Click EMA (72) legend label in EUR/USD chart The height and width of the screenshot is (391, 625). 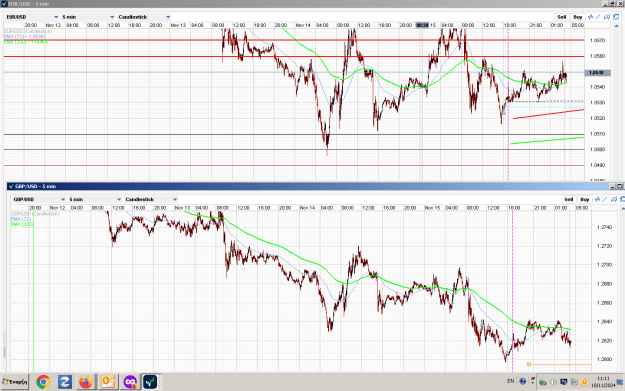point(25,36)
